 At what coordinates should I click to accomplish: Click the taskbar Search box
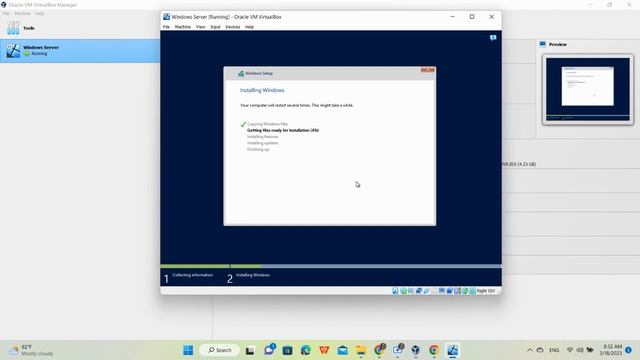[220, 350]
